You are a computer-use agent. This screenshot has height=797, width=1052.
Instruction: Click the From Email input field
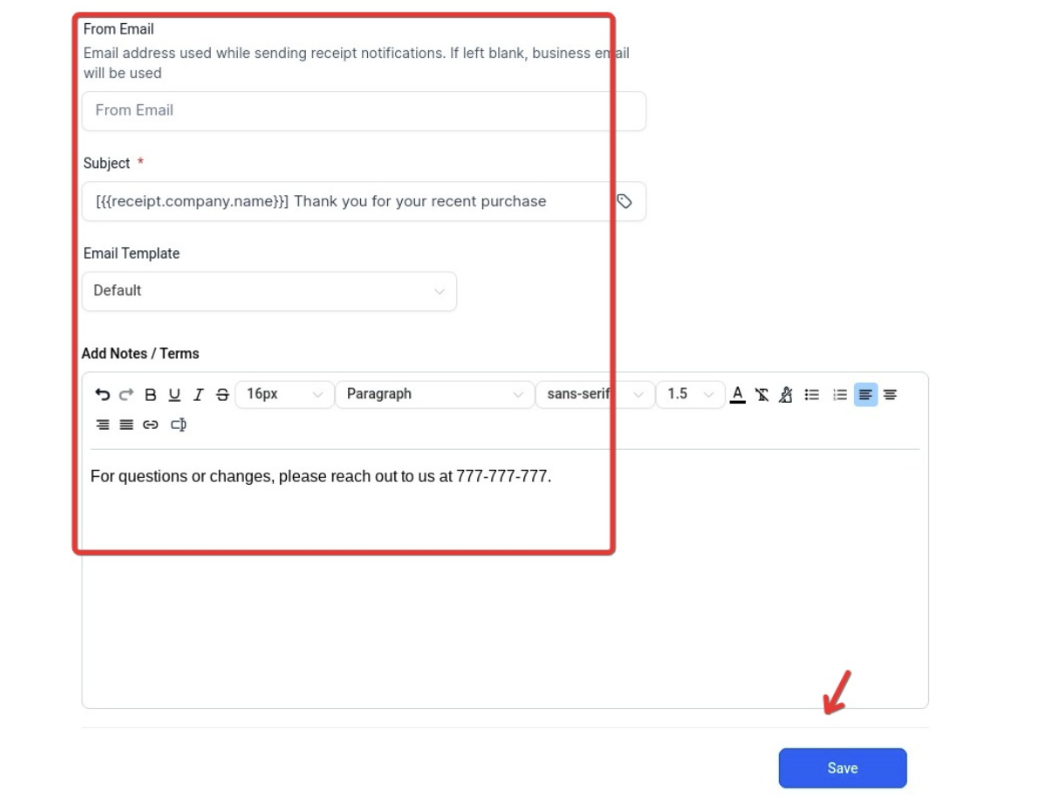tap(364, 111)
